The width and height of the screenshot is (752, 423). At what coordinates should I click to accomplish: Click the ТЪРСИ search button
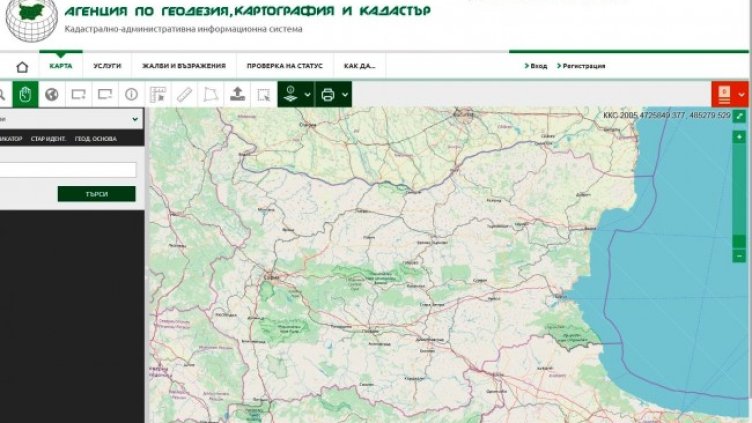coord(96,194)
